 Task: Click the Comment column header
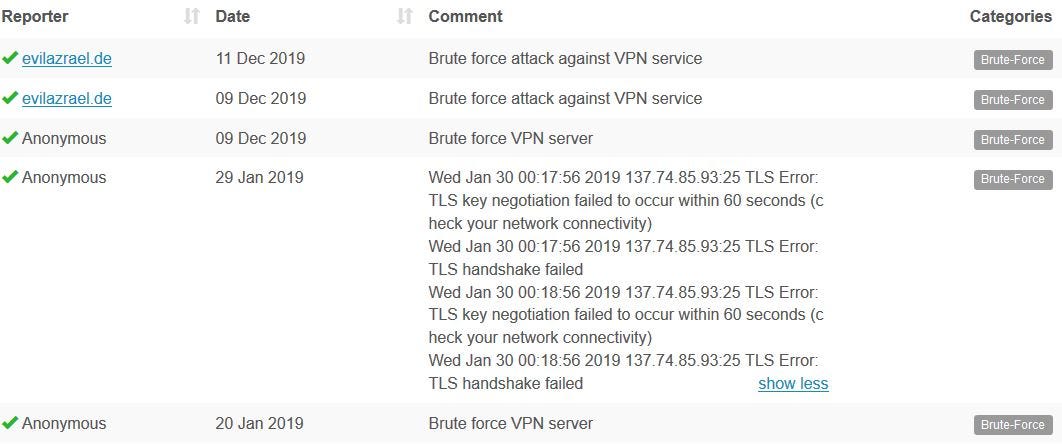(465, 16)
